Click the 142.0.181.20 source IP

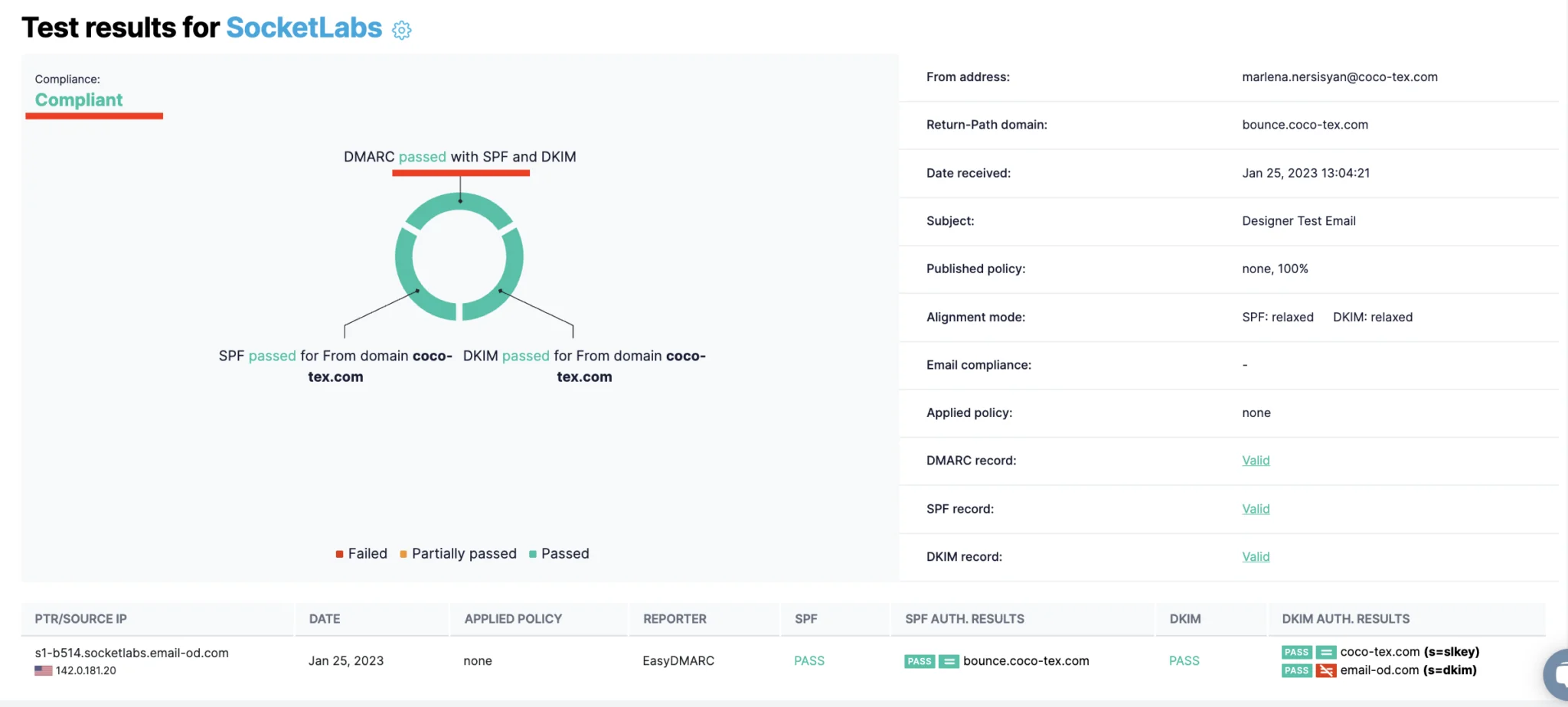pyautogui.click(x=86, y=671)
